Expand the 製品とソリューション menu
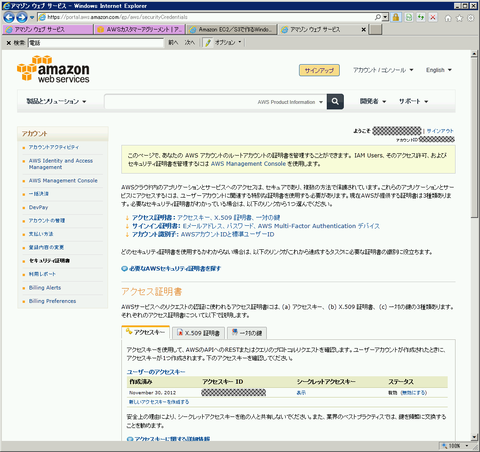The image size is (480, 452). point(56,101)
